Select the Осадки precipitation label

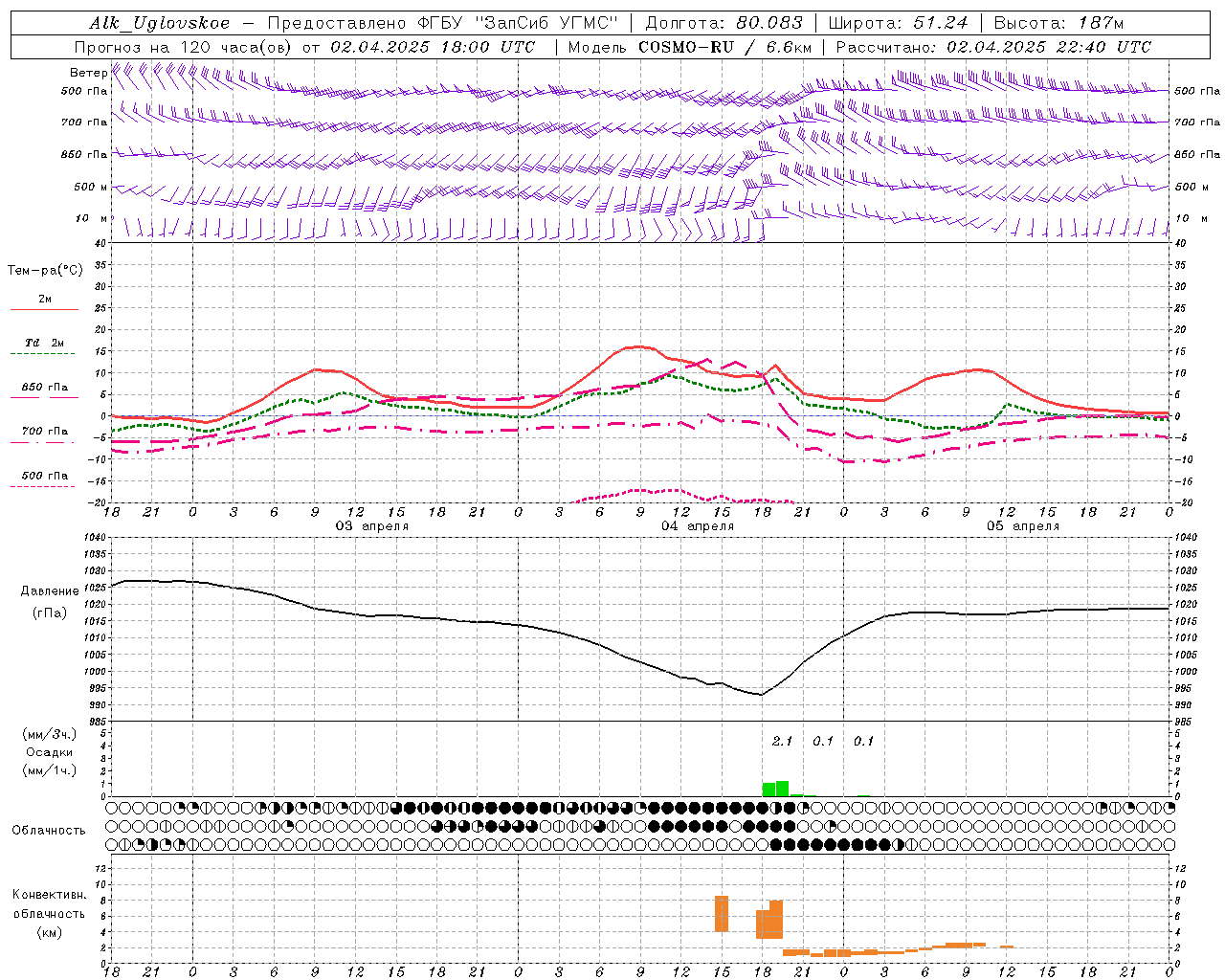49,752
